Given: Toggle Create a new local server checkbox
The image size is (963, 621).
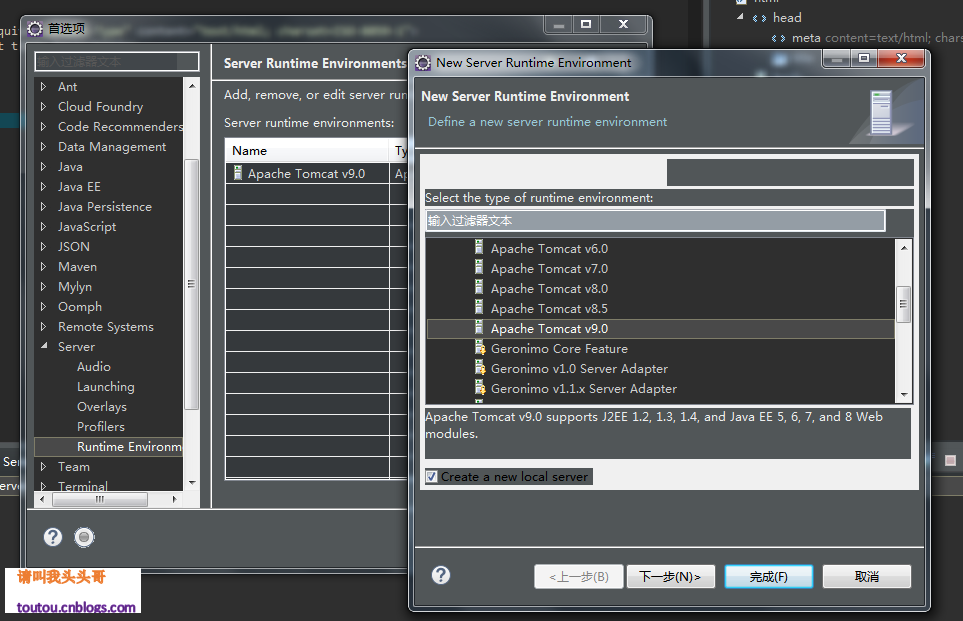Looking at the screenshot, I should (x=432, y=477).
